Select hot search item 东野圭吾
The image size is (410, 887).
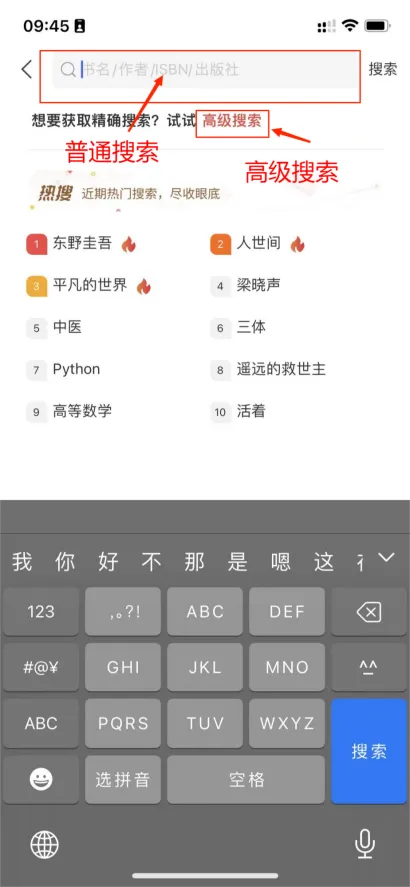82,244
